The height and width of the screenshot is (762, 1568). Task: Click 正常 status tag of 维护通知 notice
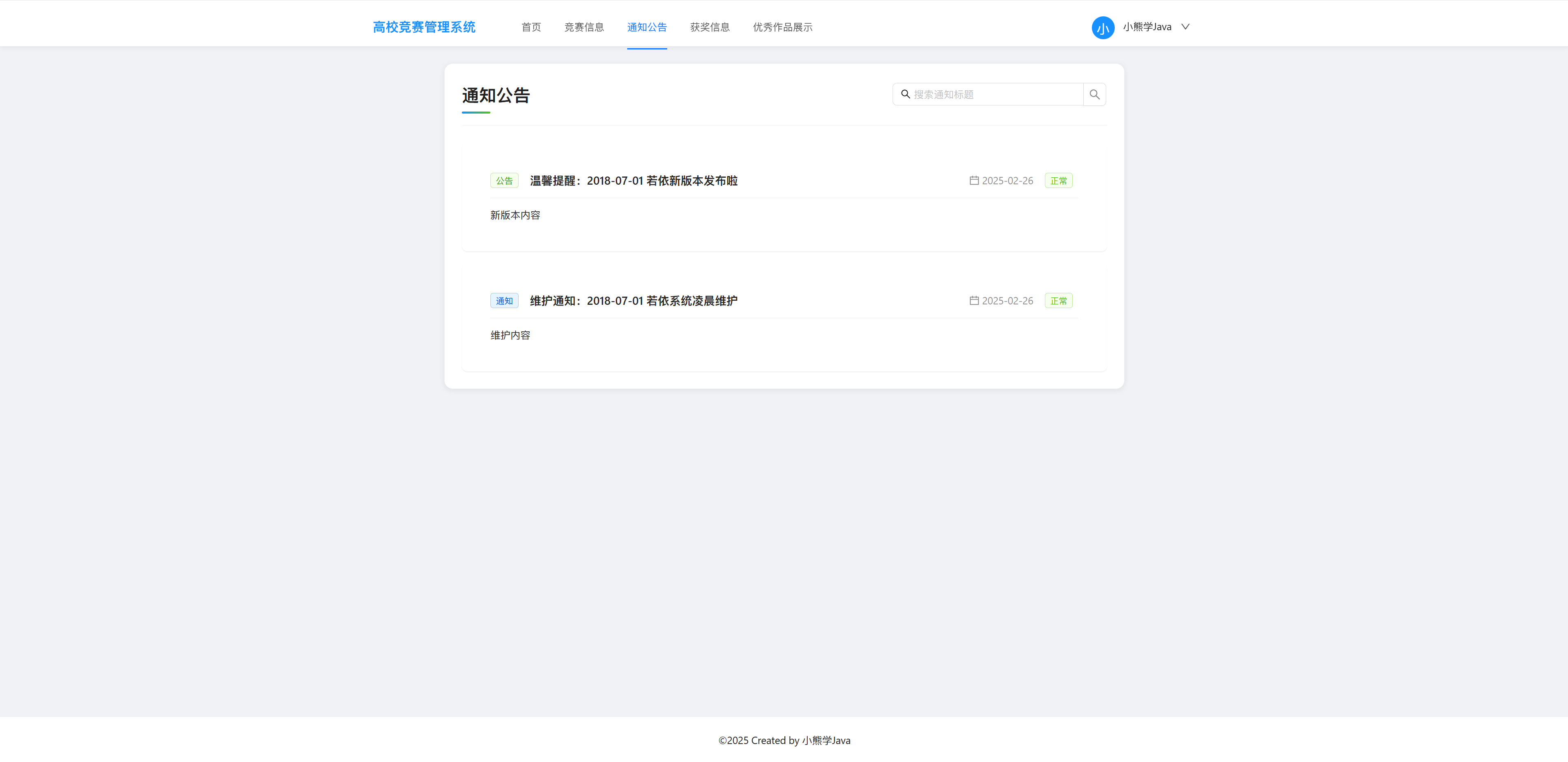point(1058,301)
